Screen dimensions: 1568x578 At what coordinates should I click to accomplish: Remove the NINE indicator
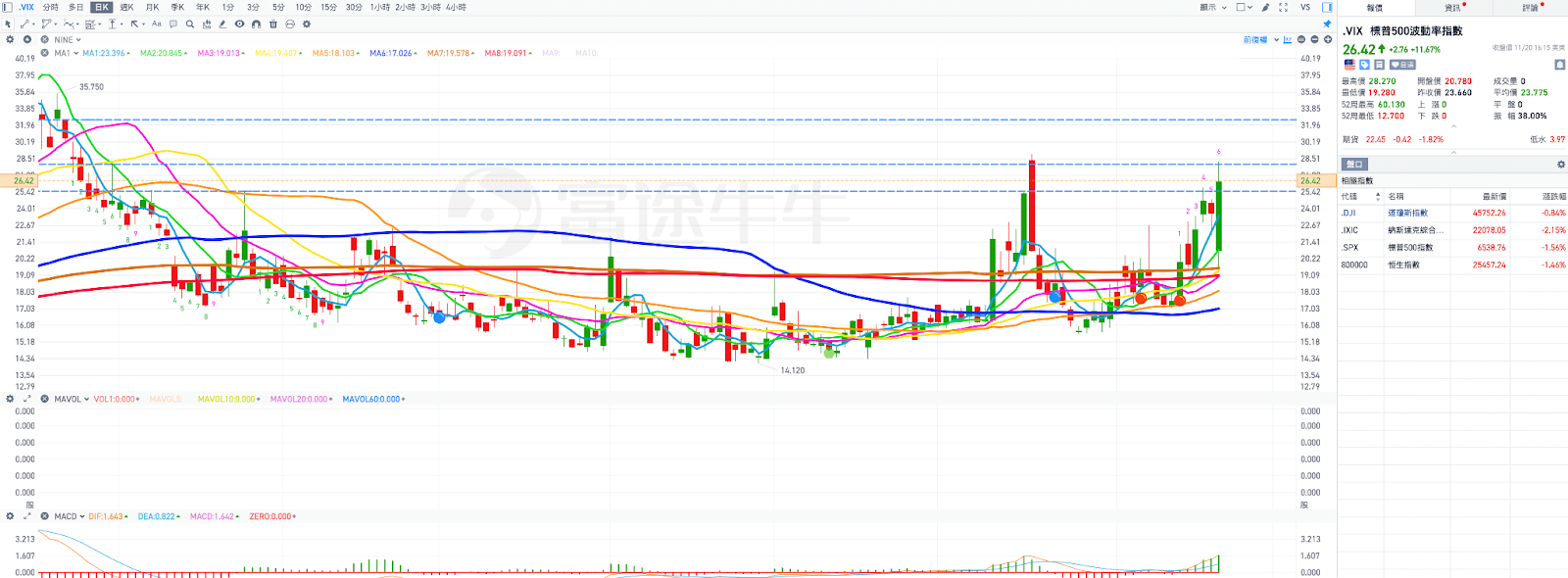click(44, 39)
